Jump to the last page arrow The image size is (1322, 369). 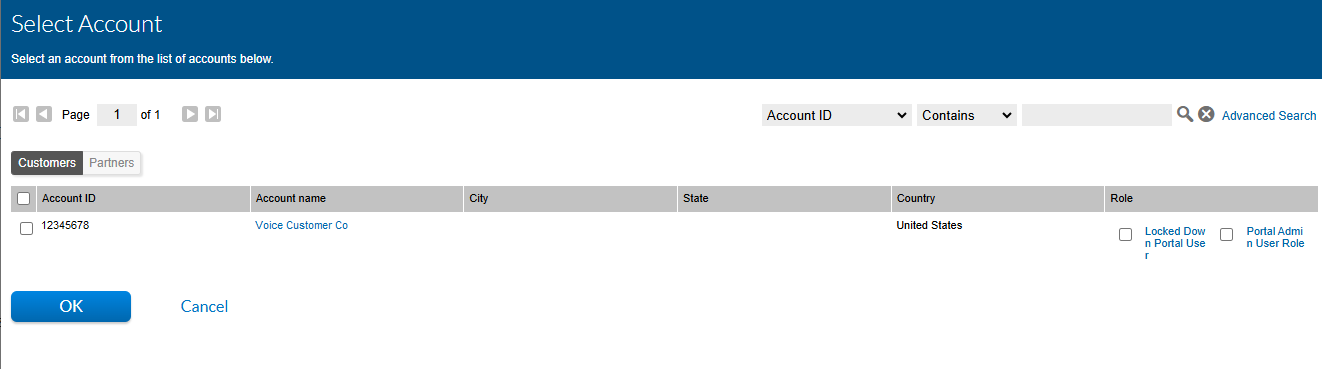coord(213,115)
